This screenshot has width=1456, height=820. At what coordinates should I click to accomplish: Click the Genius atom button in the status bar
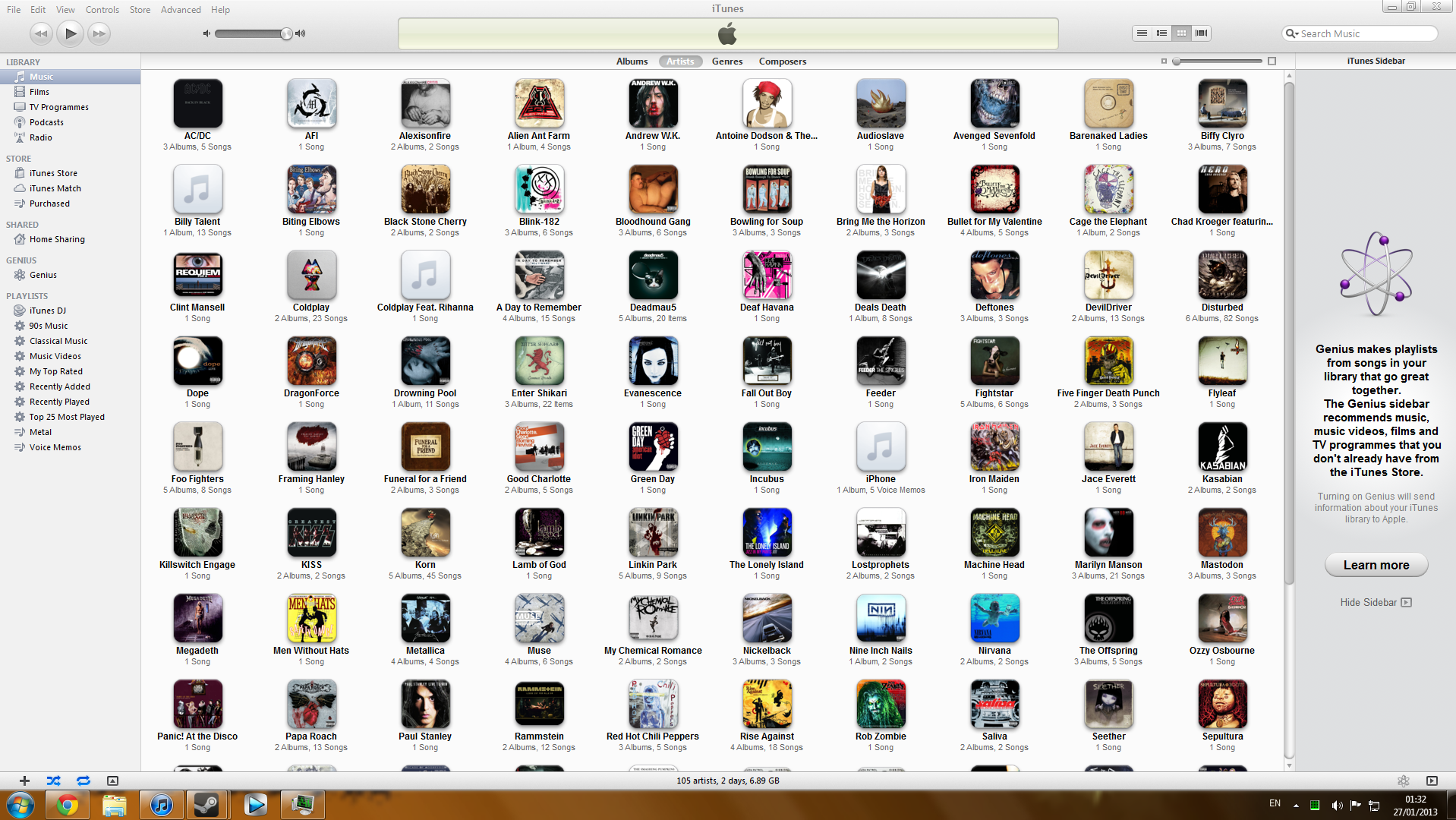1403,781
